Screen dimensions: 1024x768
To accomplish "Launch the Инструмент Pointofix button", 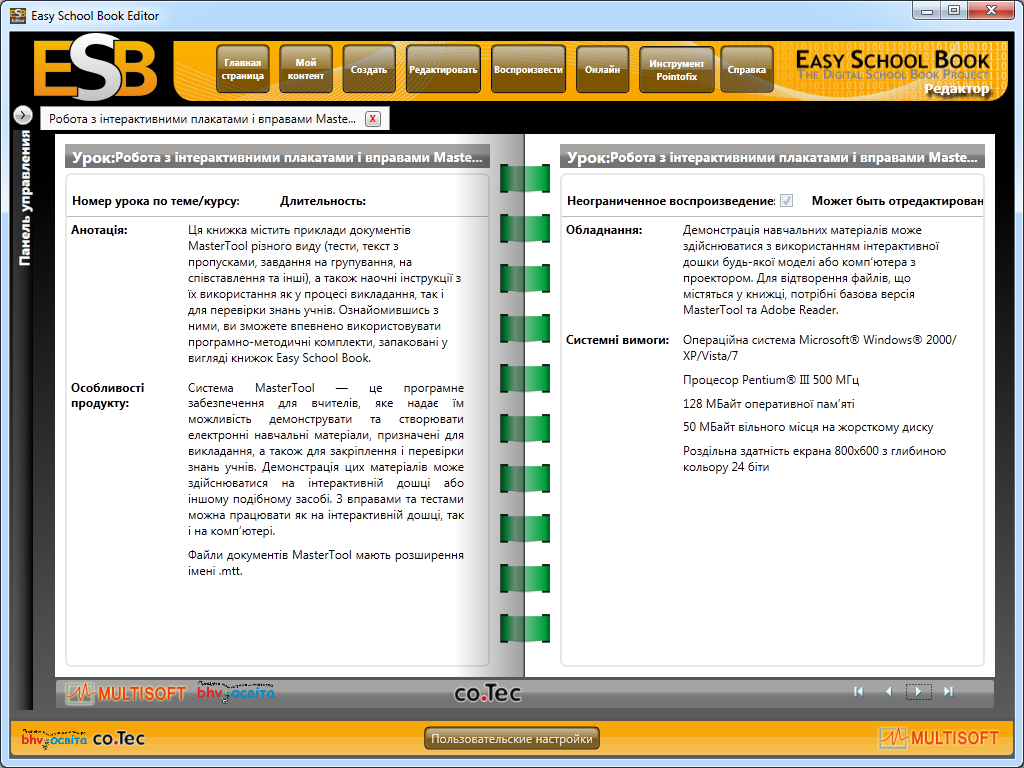I will tap(677, 69).
